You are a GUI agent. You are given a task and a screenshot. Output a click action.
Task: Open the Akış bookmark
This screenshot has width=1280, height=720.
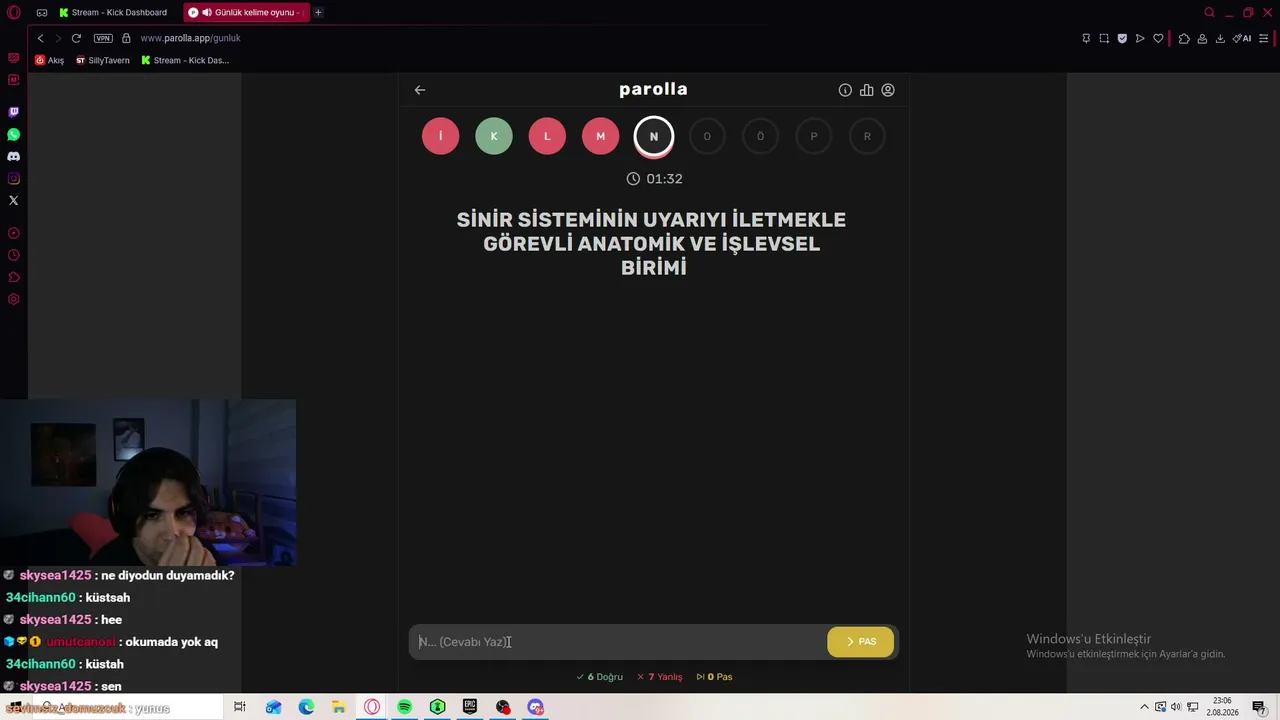(x=50, y=60)
